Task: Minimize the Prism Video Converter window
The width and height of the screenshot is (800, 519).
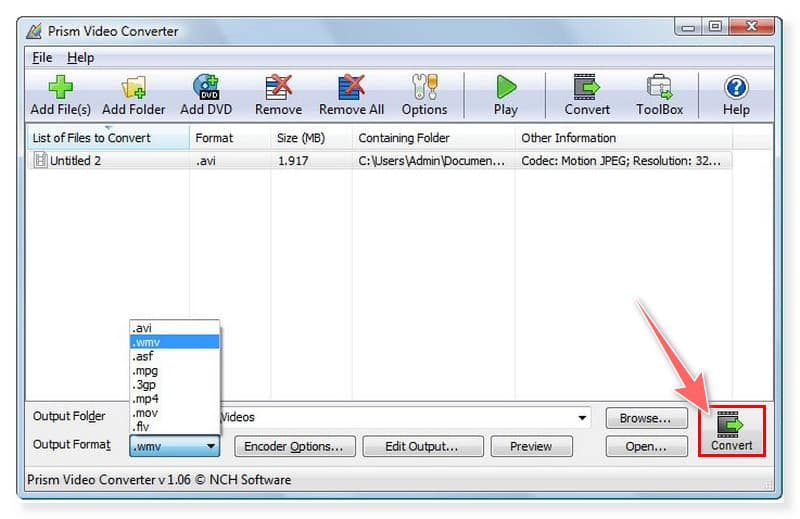Action: click(688, 27)
